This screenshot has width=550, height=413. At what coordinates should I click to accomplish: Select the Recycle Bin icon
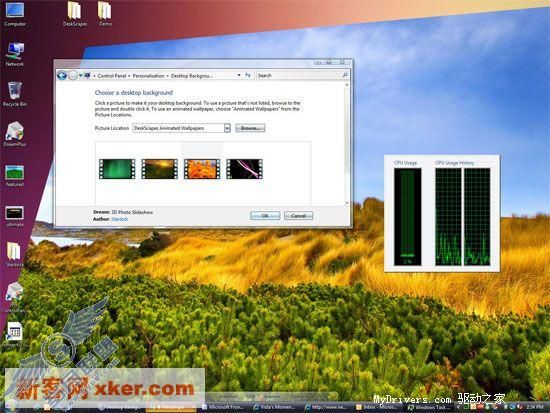pyautogui.click(x=15, y=94)
